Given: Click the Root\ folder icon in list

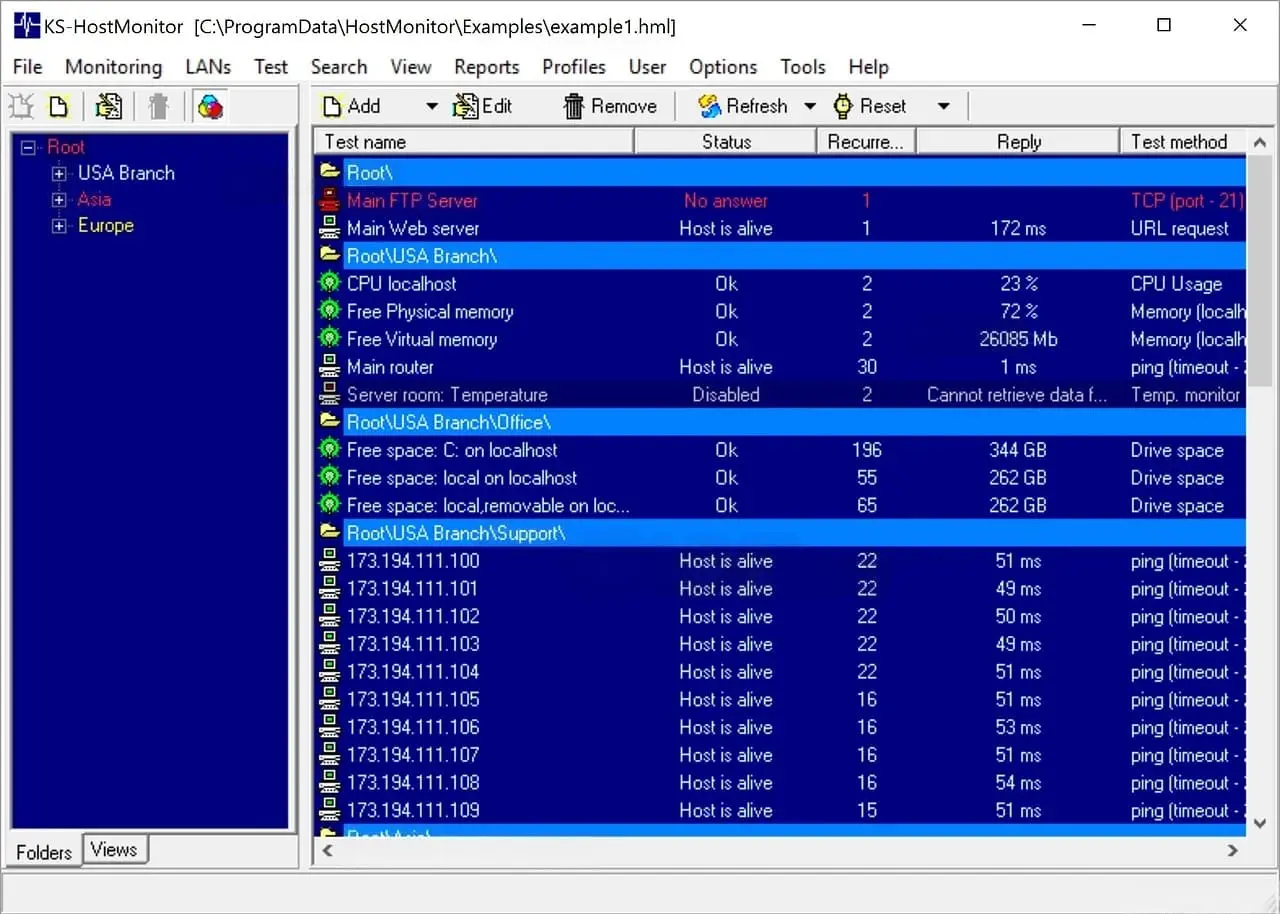Looking at the screenshot, I should 329,172.
